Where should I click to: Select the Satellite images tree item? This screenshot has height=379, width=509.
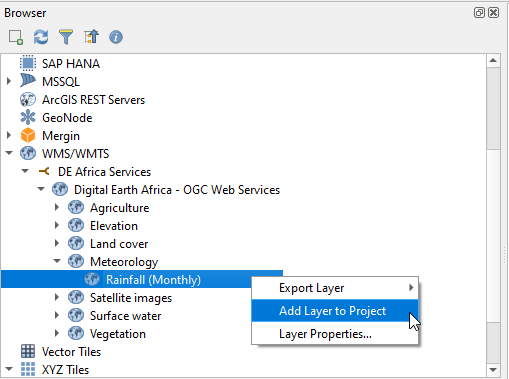[x=131, y=298]
